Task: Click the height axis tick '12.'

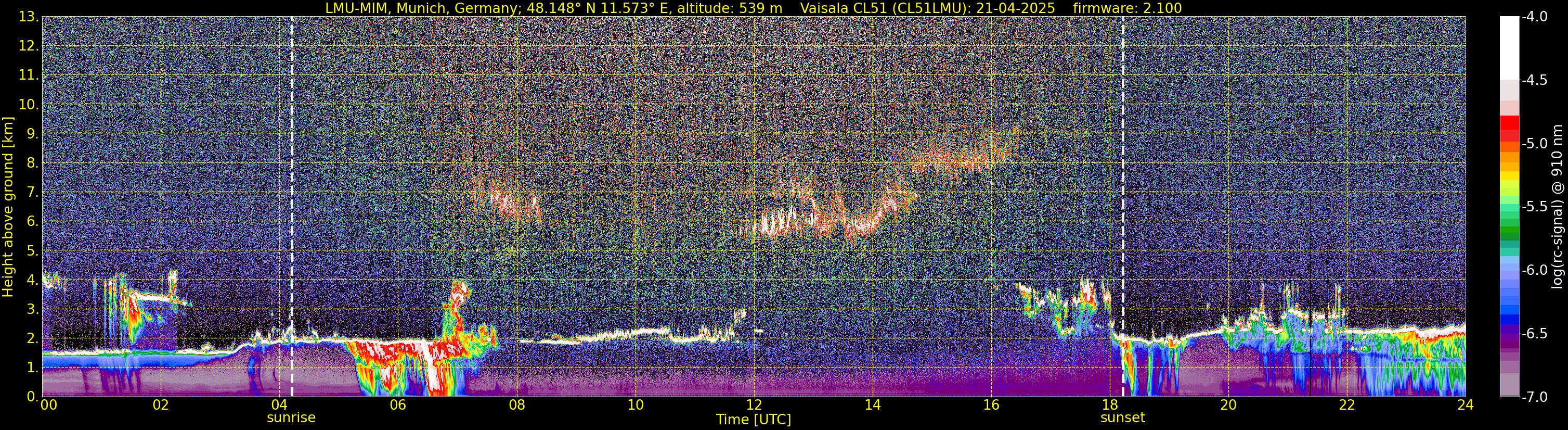Action: click(29, 46)
